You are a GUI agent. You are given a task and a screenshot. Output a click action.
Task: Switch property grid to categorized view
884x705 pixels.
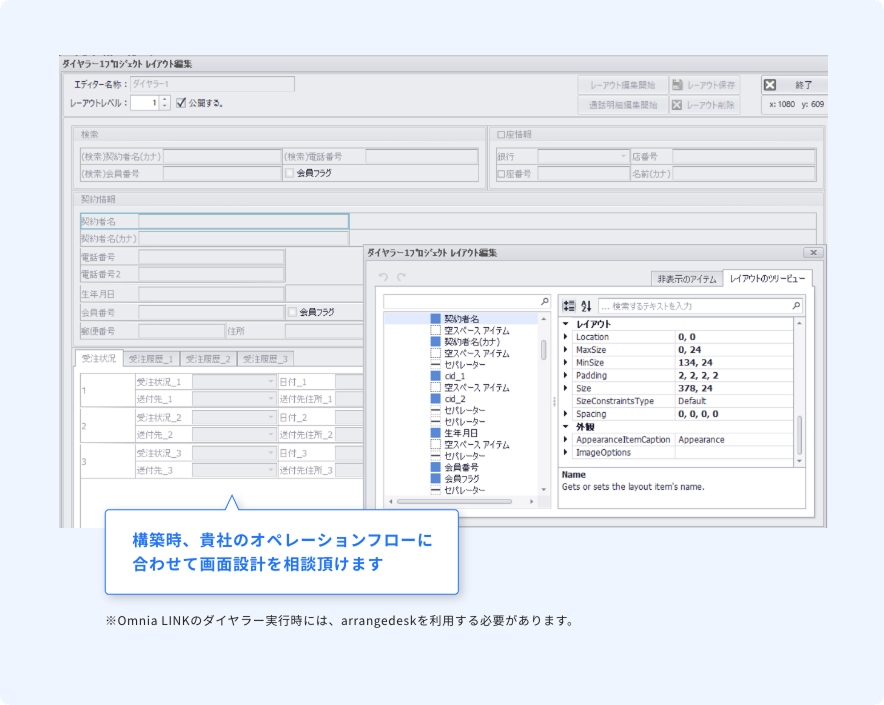[x=568, y=305]
